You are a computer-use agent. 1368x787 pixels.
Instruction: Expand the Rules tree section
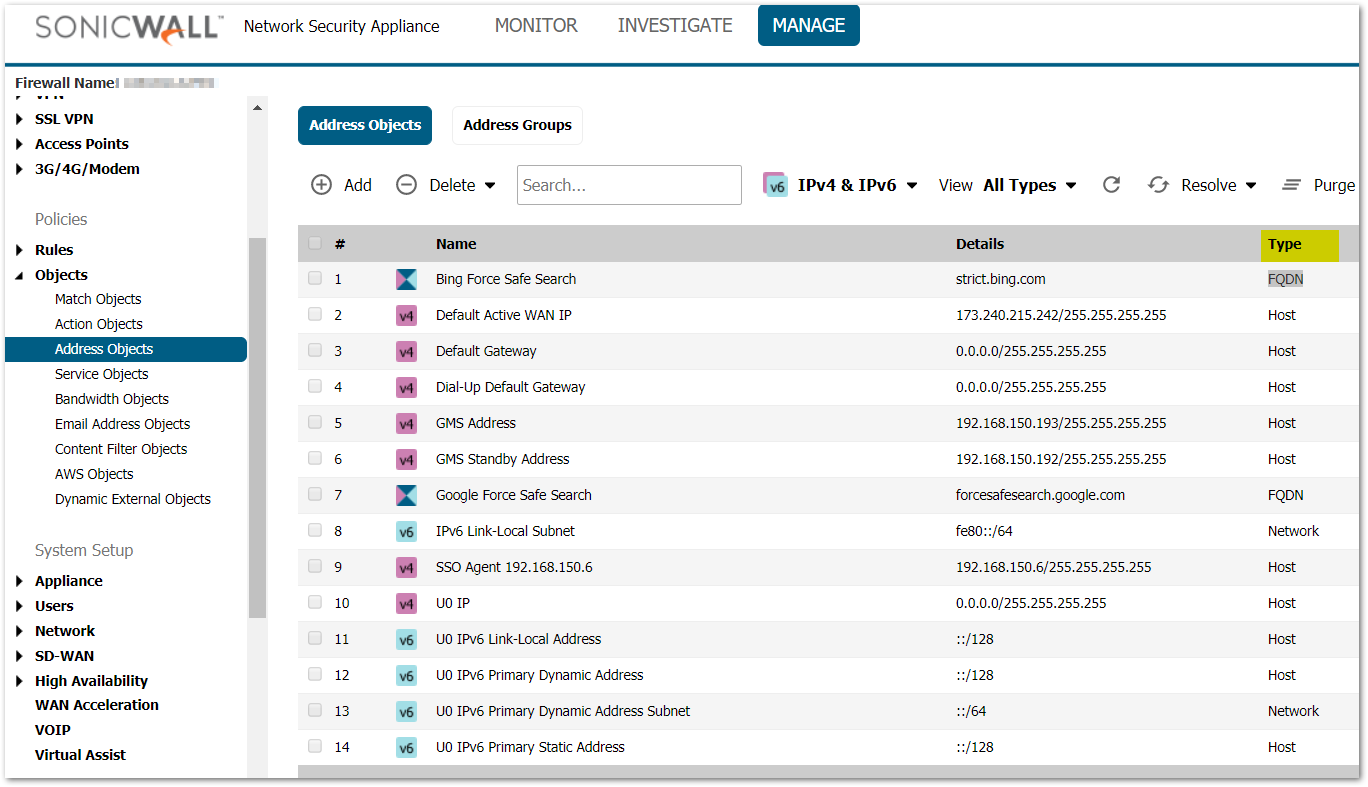pyautogui.click(x=20, y=250)
